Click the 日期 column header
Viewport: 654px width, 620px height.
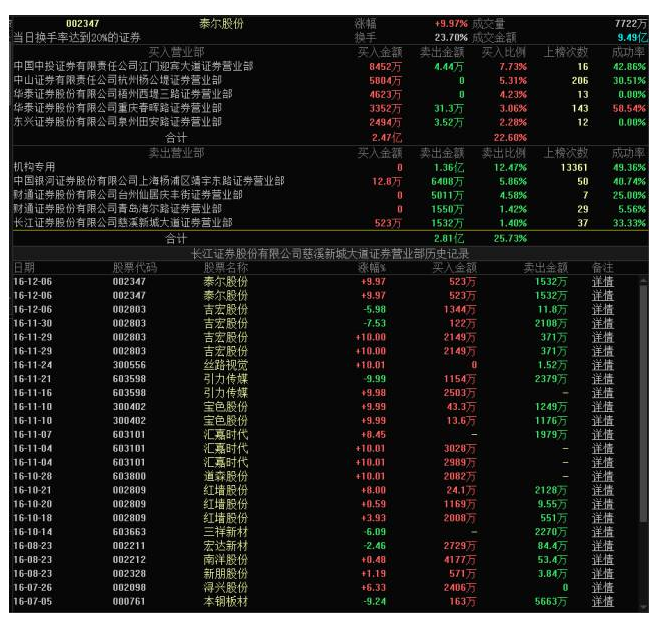click(x=24, y=267)
